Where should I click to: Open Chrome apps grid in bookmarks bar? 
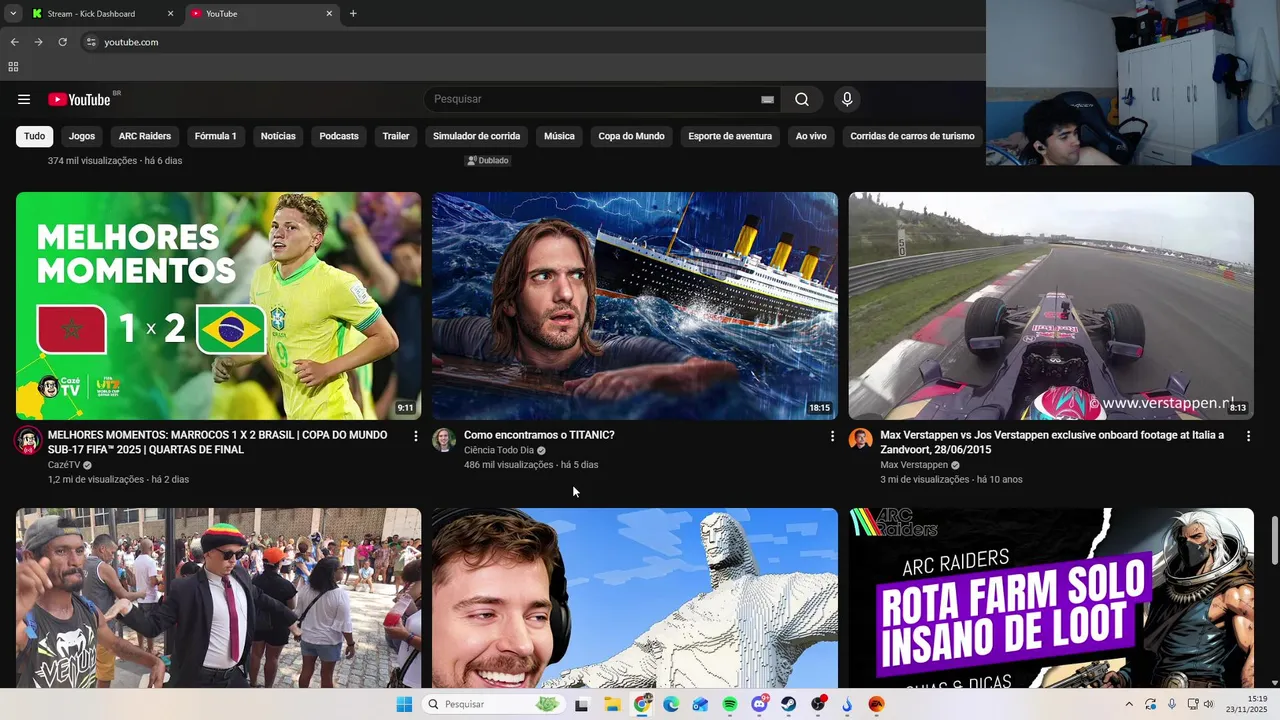tap(13, 67)
